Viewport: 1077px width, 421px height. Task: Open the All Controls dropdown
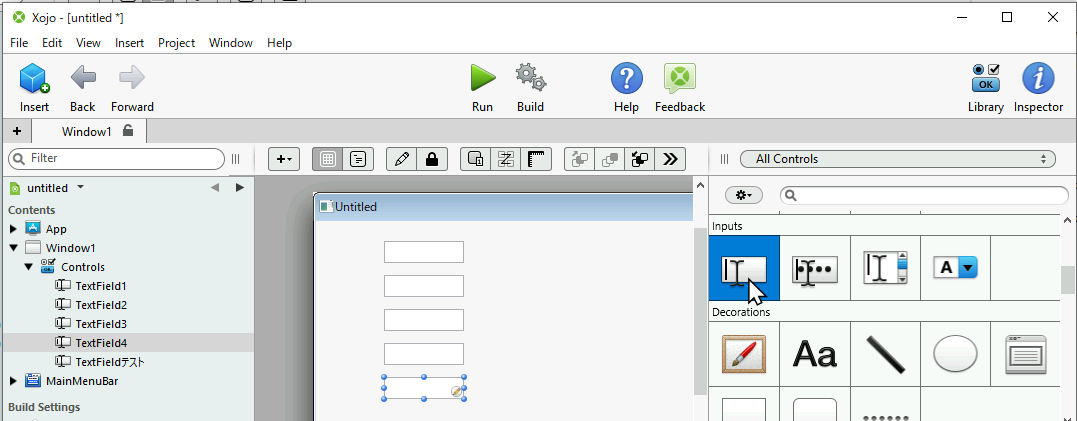(897, 159)
